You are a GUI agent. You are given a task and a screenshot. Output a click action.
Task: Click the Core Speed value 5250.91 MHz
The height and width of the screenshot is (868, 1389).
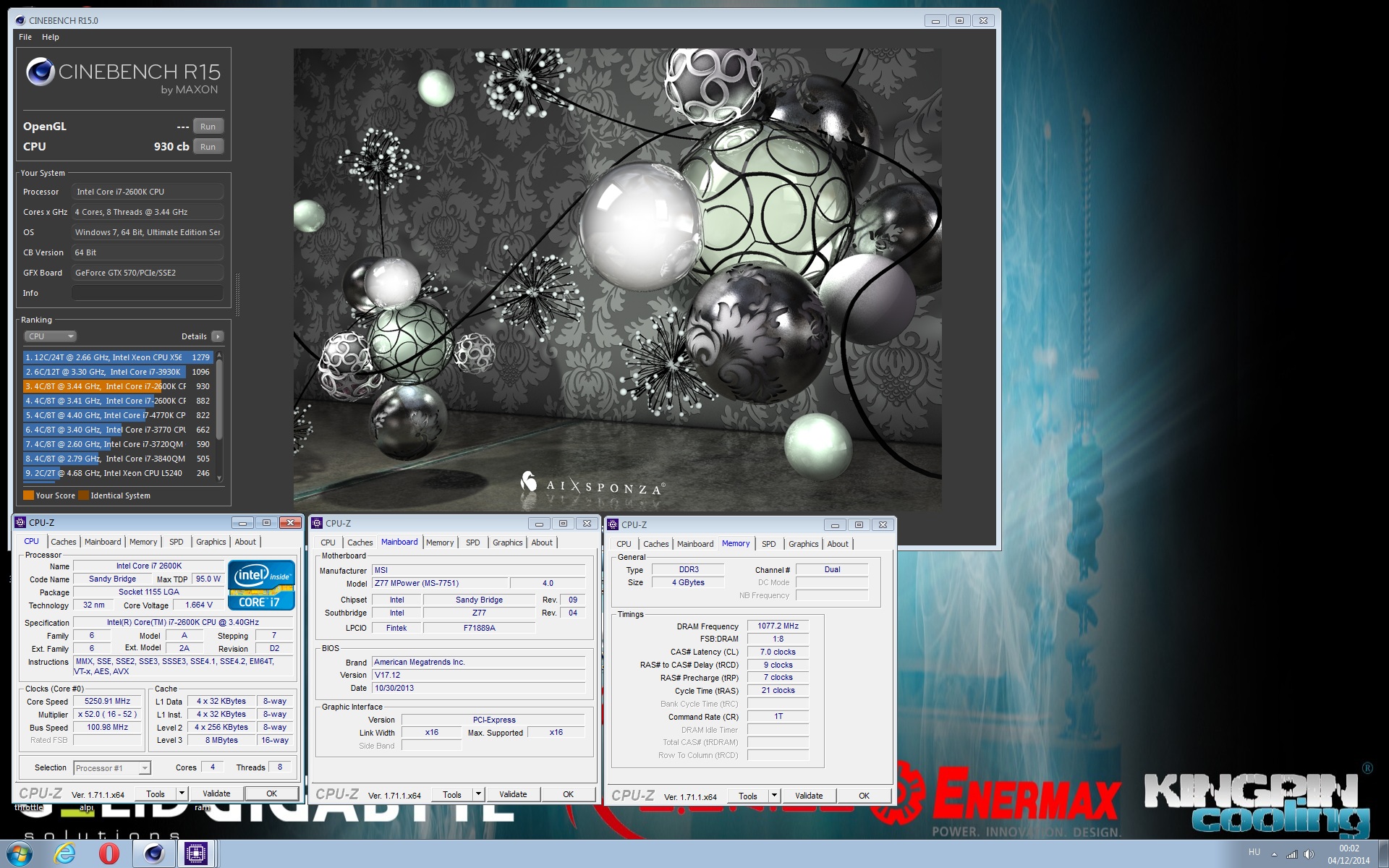[x=107, y=701]
